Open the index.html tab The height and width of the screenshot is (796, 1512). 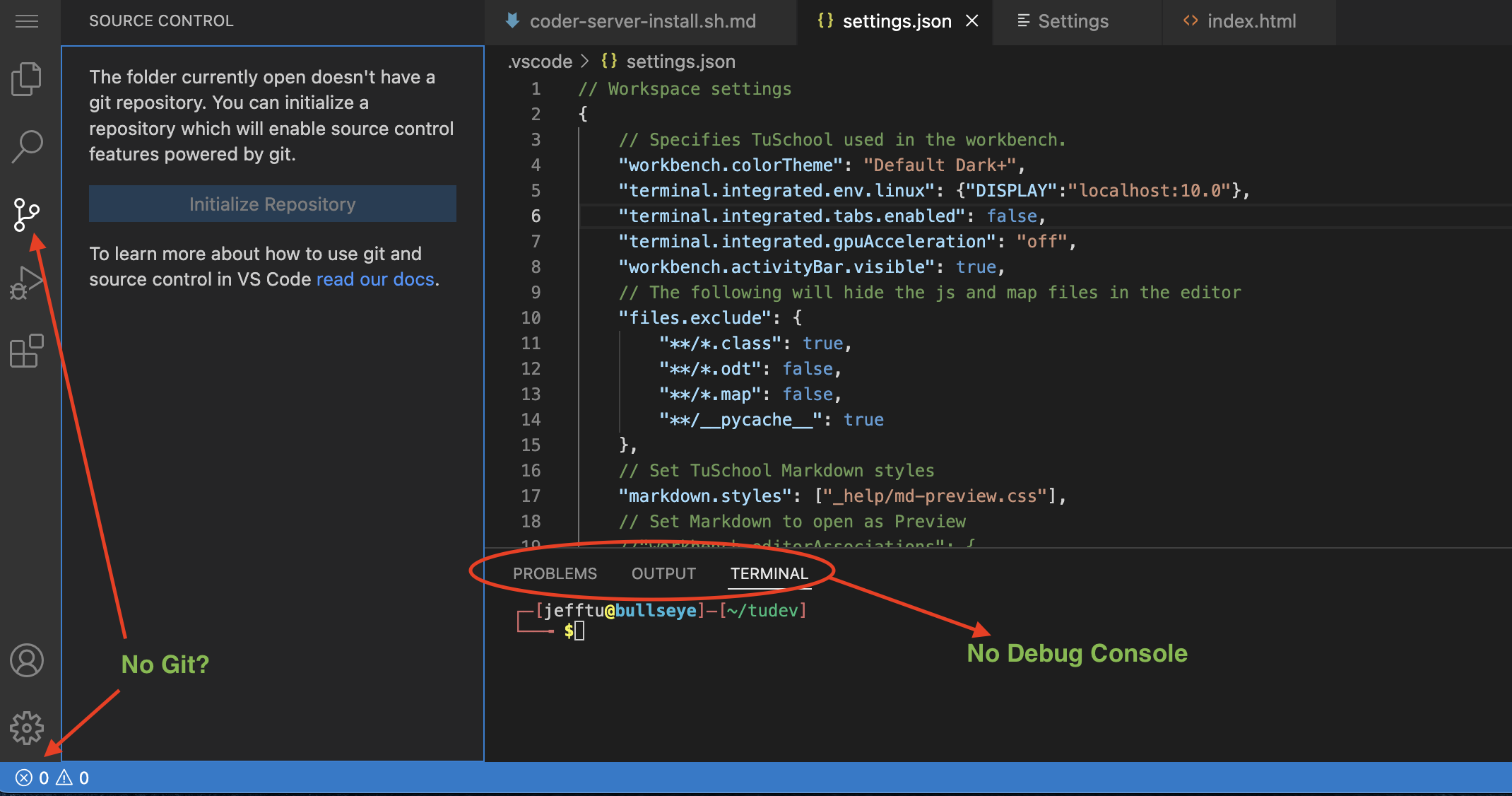coord(1240,21)
